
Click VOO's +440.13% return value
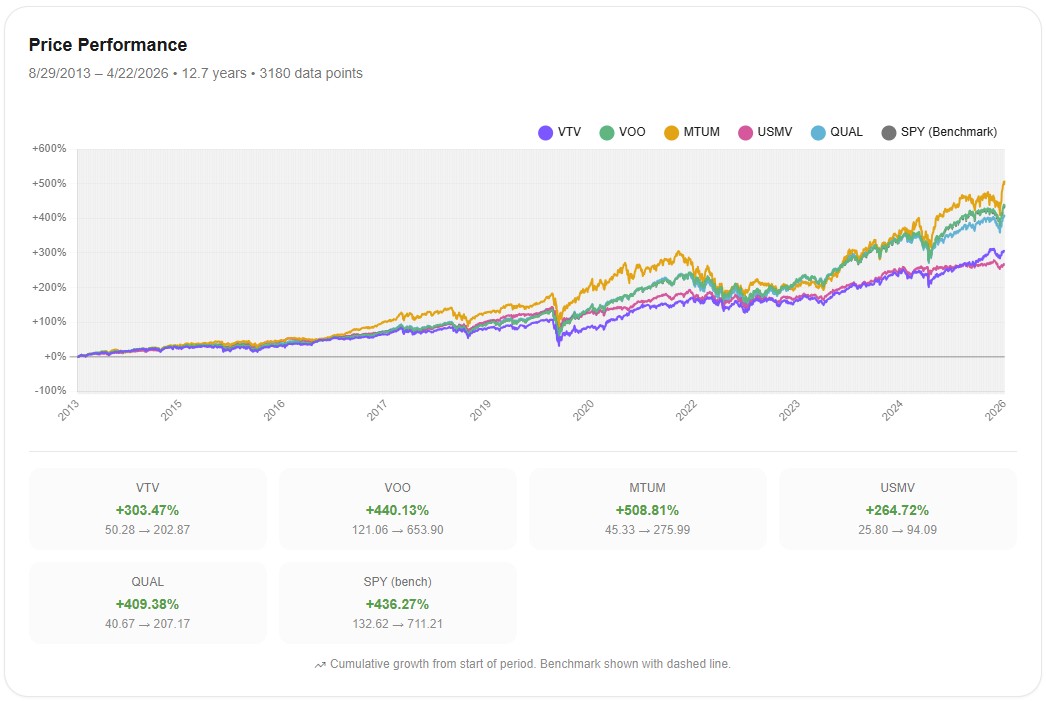pyautogui.click(x=398, y=510)
